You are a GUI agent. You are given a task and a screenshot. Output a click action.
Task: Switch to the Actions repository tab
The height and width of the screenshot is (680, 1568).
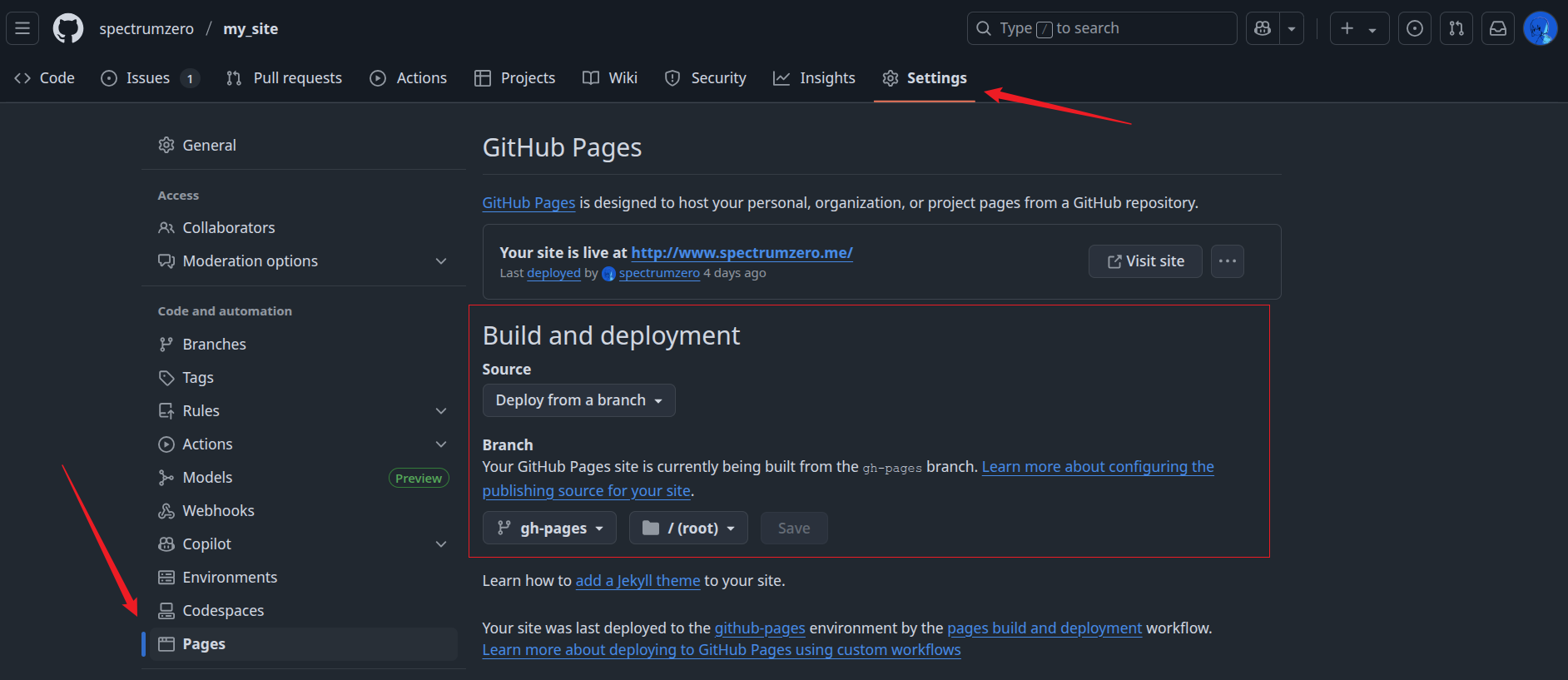pos(409,78)
